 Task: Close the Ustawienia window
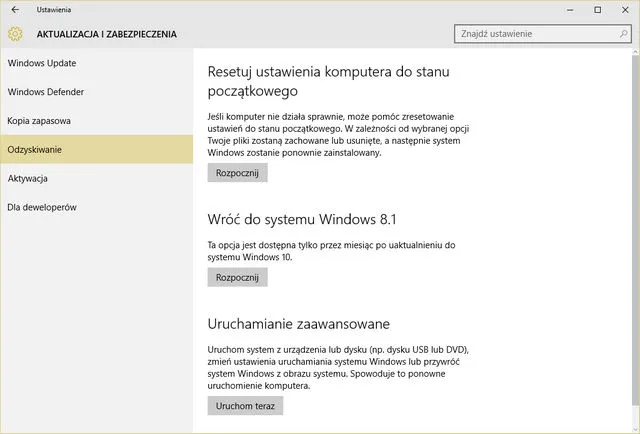pos(625,10)
